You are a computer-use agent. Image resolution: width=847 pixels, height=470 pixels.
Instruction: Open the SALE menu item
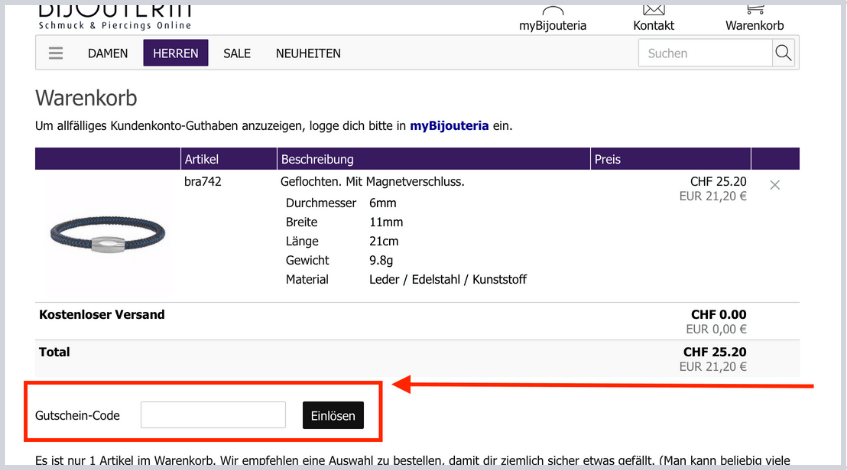click(x=237, y=53)
